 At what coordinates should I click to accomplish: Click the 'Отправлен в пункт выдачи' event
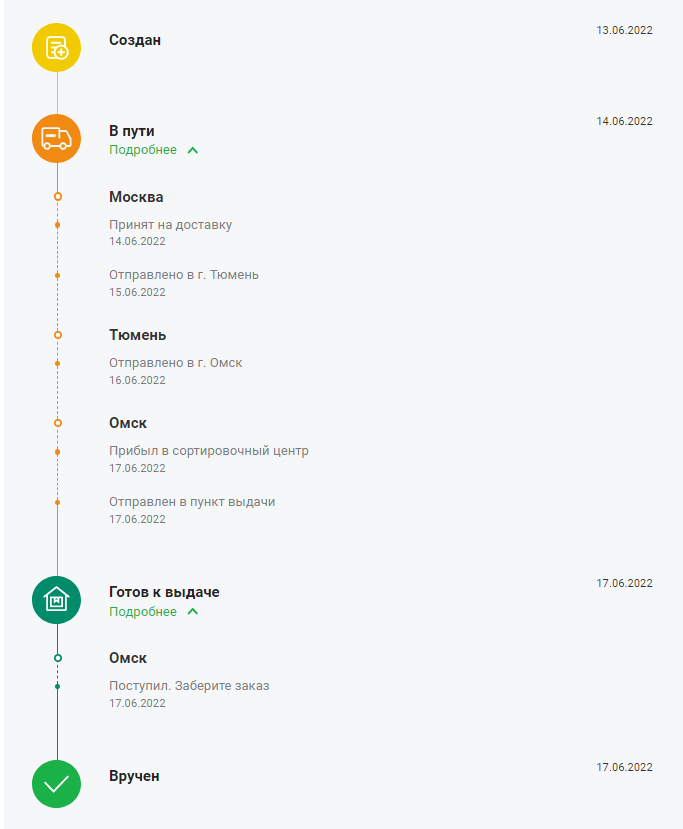point(192,502)
